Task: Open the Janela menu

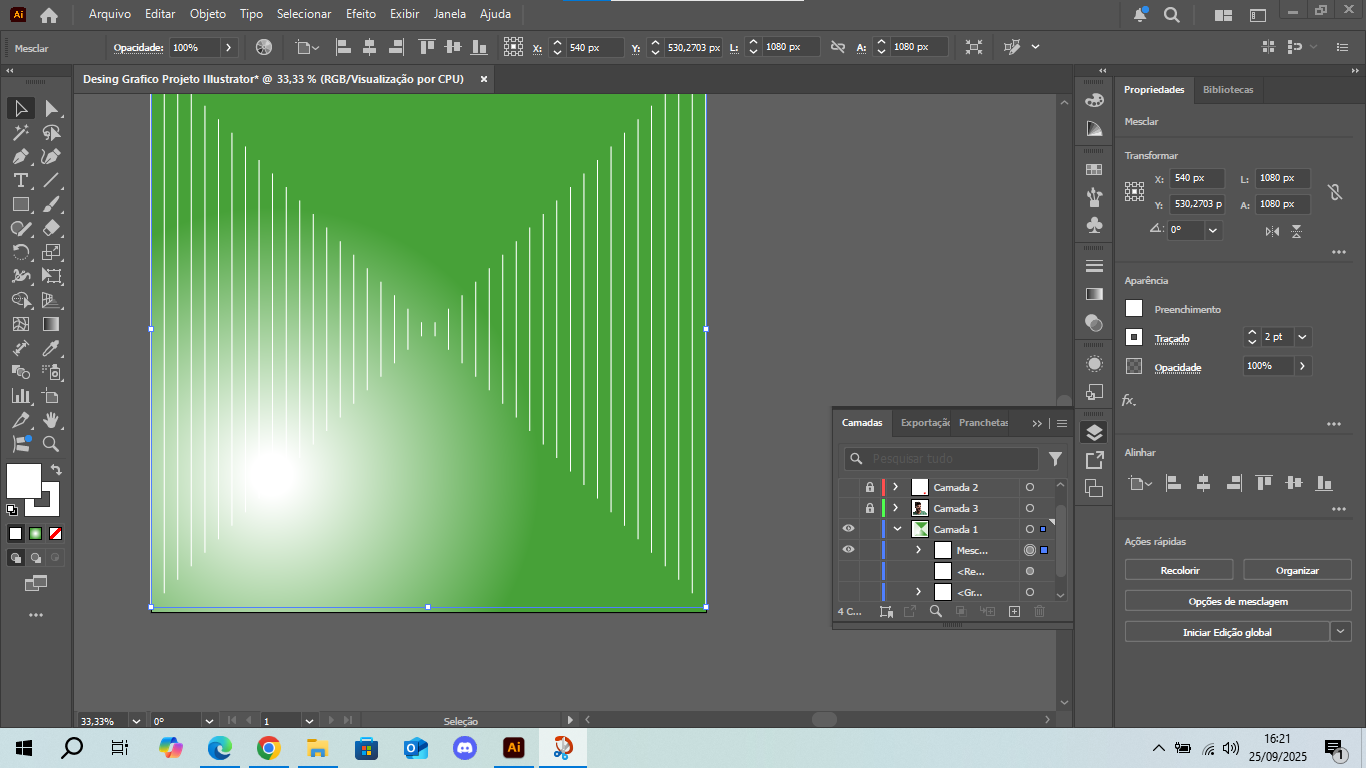Action: [450, 14]
